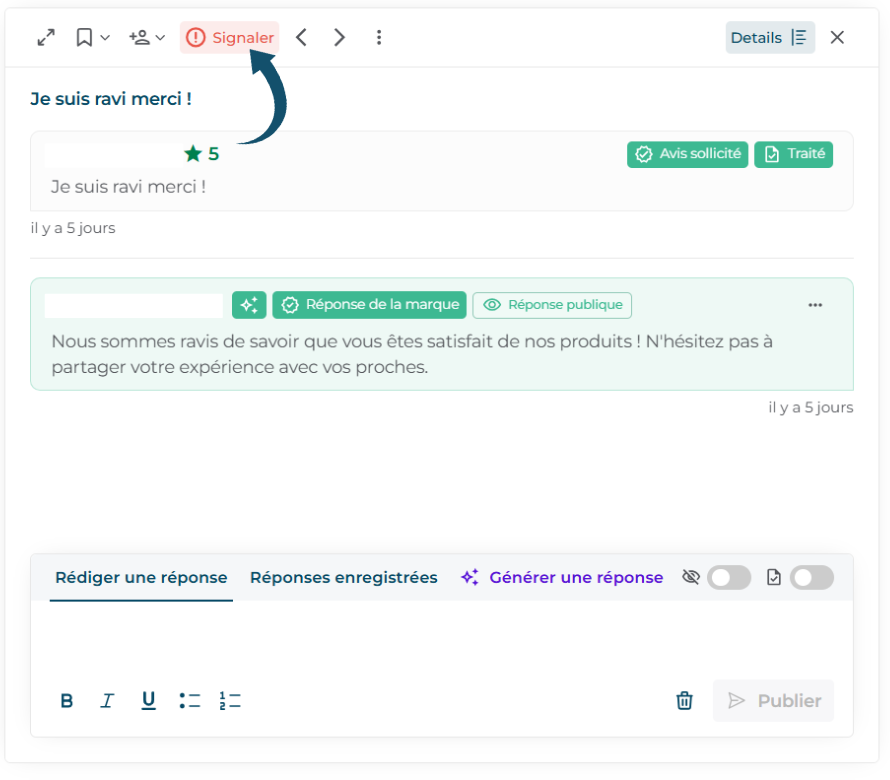Apply bold formatting in reply editor

coord(67,701)
